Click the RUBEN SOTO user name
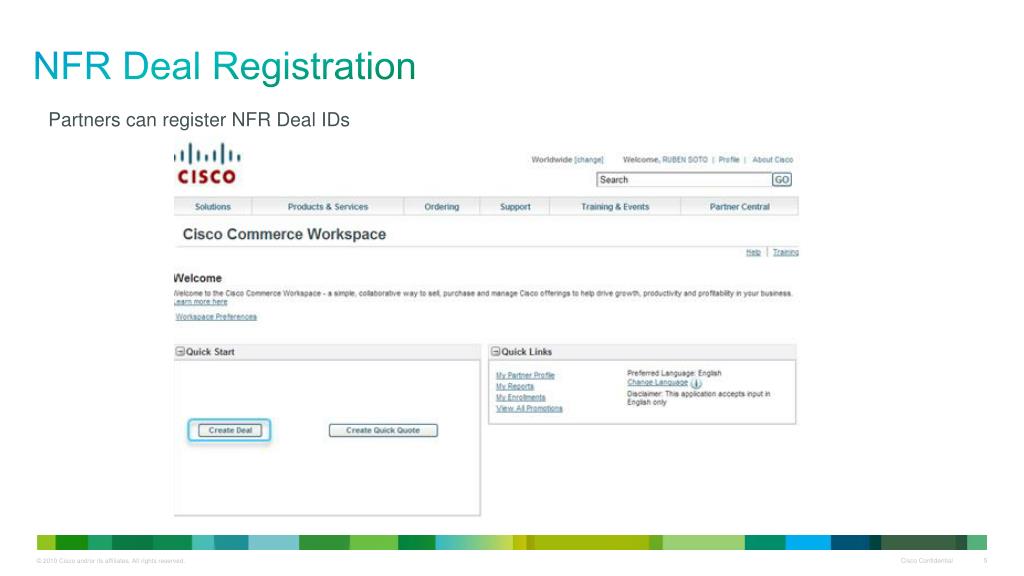The image size is (1024, 576). [685, 159]
